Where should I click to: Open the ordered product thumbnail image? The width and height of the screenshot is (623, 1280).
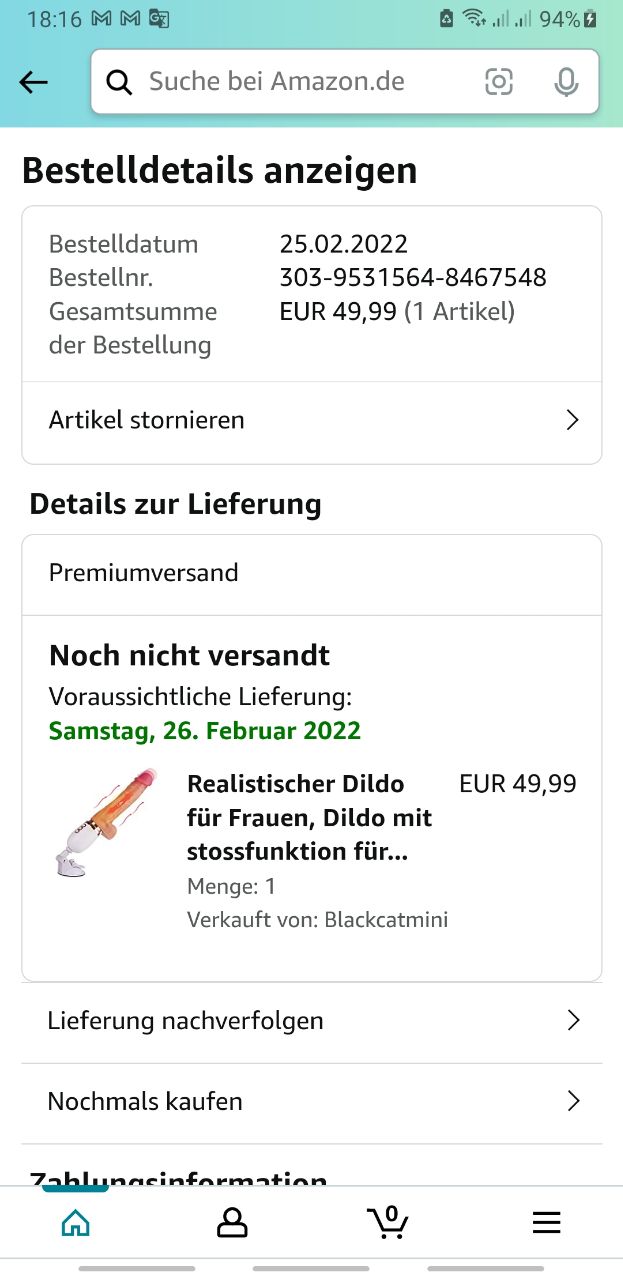tap(106, 823)
